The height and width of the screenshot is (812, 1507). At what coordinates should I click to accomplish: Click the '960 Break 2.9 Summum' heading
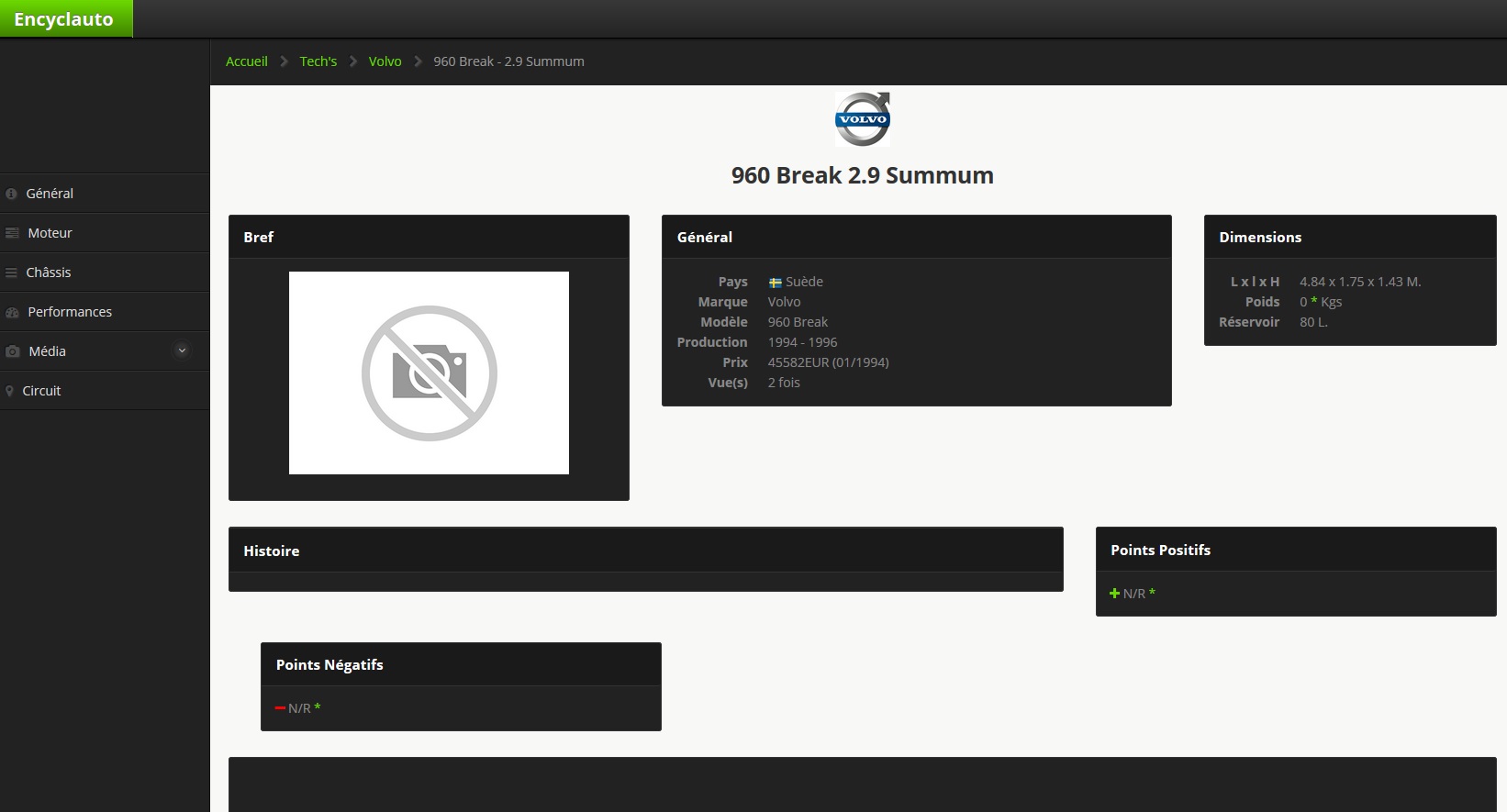[863, 175]
